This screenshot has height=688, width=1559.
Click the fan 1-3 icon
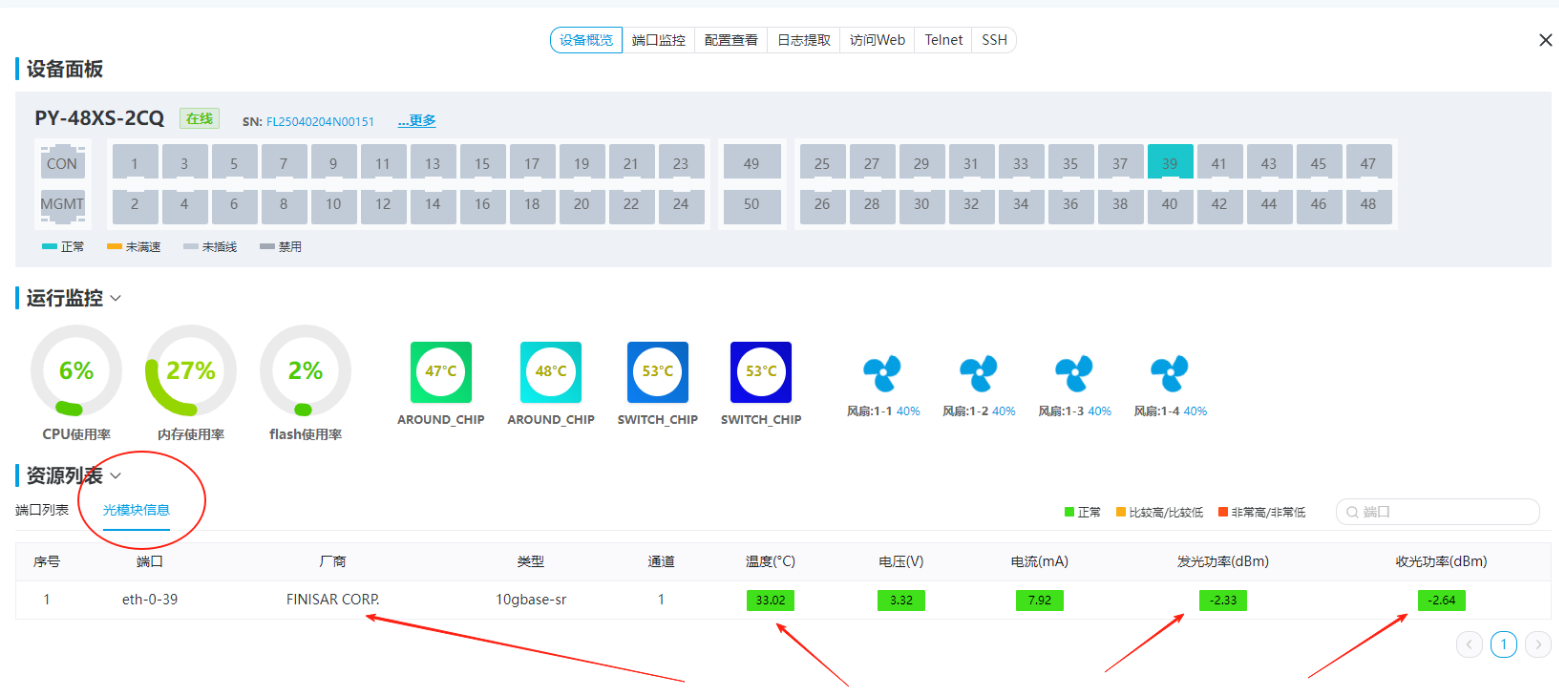coord(1074,374)
